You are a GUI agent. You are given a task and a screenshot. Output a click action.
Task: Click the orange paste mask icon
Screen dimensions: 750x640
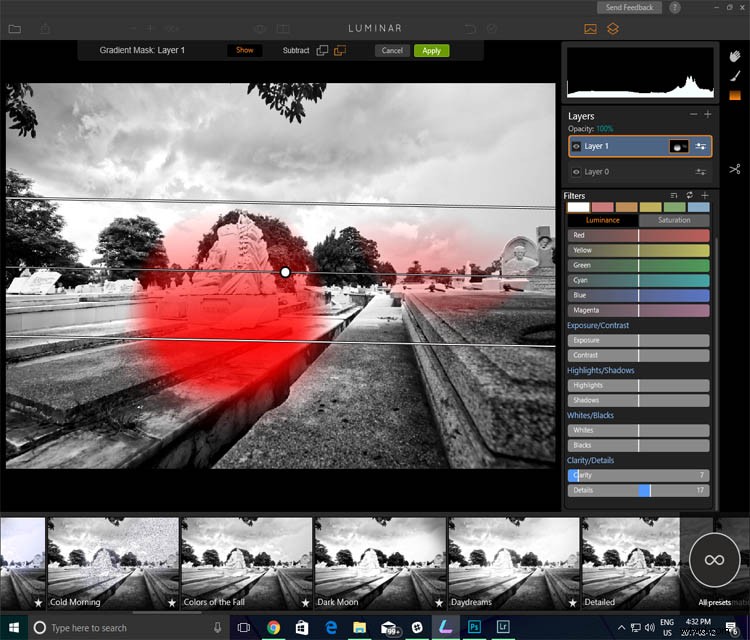coord(340,50)
